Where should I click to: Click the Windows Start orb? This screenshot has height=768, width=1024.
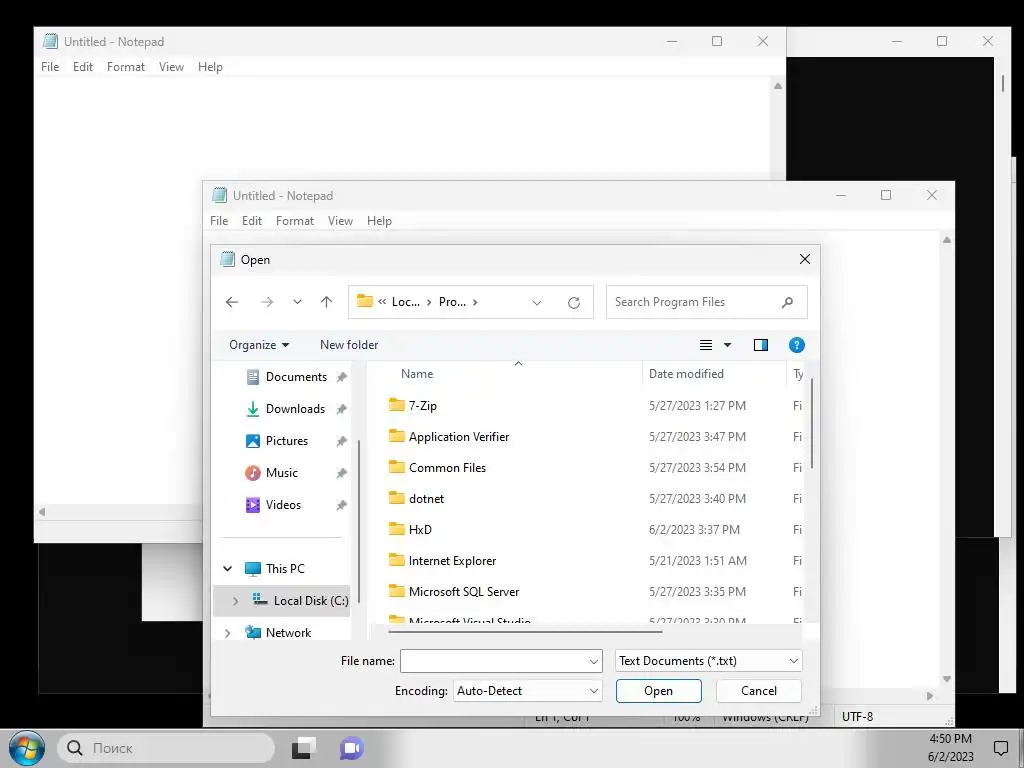point(26,748)
